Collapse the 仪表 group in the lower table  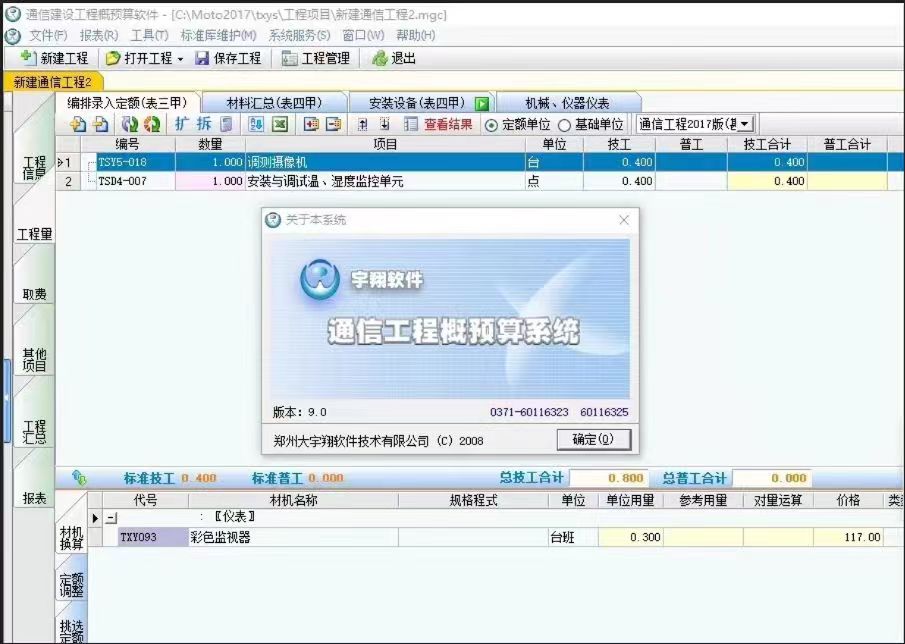click(110, 518)
